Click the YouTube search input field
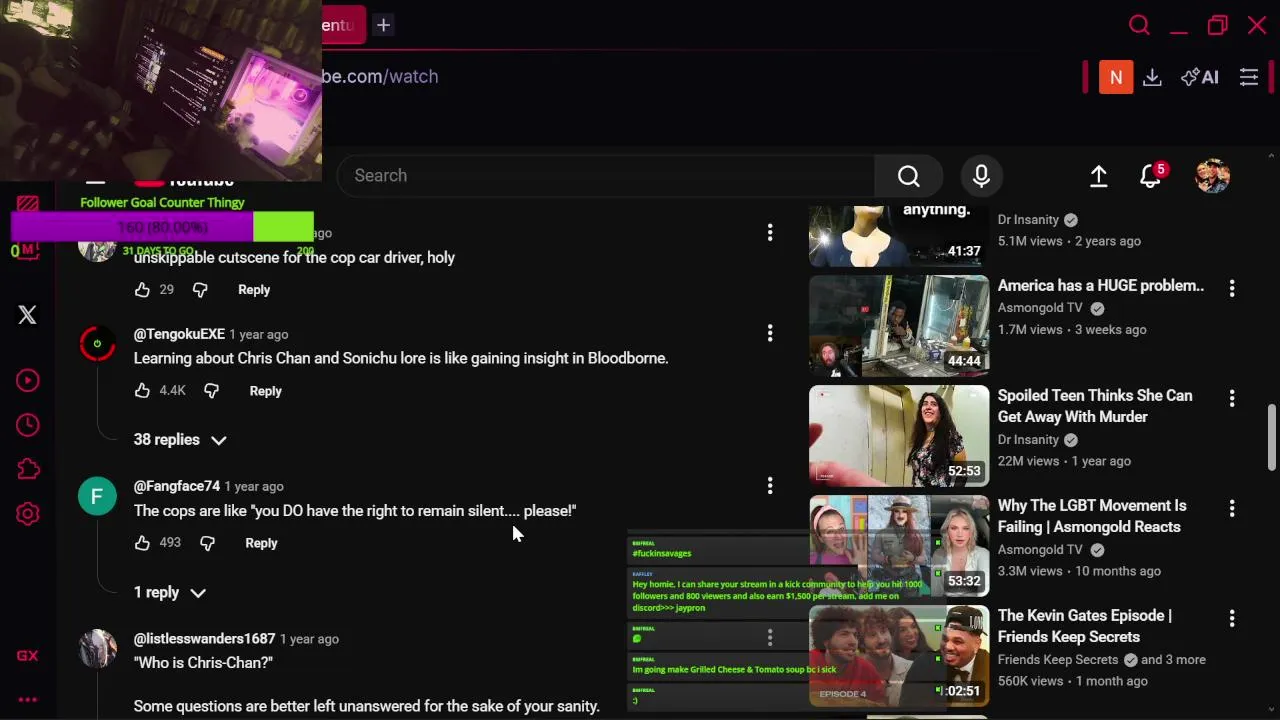1280x720 pixels. pos(606,176)
